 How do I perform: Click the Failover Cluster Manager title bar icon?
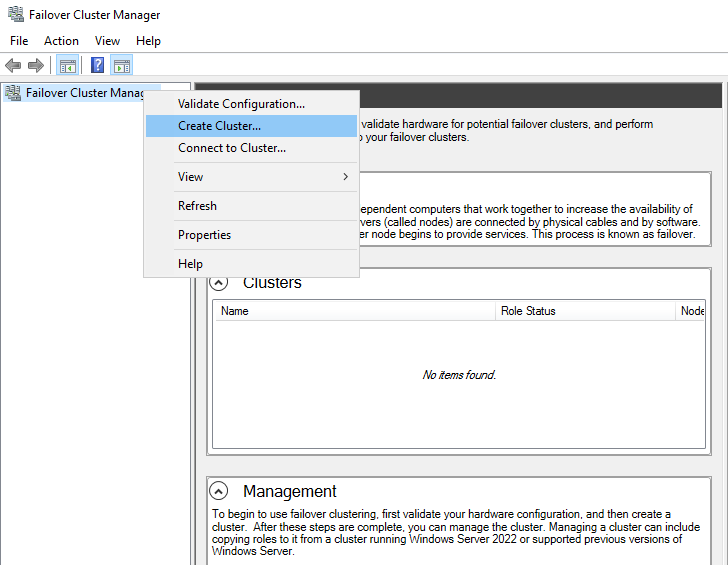(16, 14)
